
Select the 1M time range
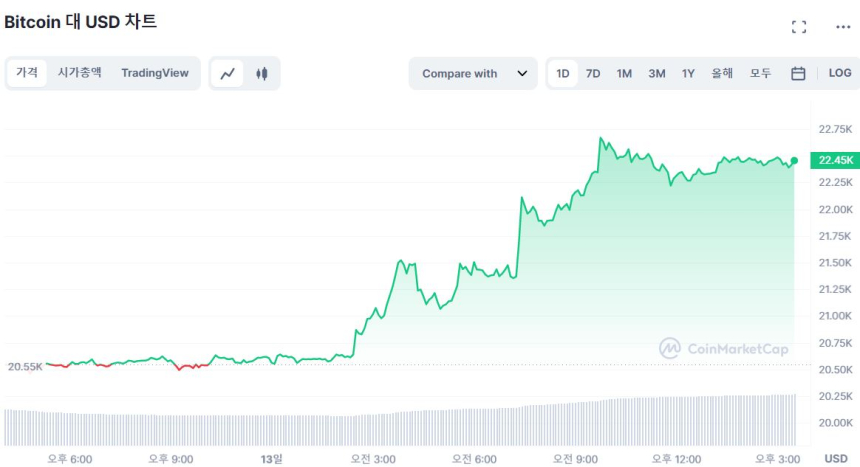(624, 73)
